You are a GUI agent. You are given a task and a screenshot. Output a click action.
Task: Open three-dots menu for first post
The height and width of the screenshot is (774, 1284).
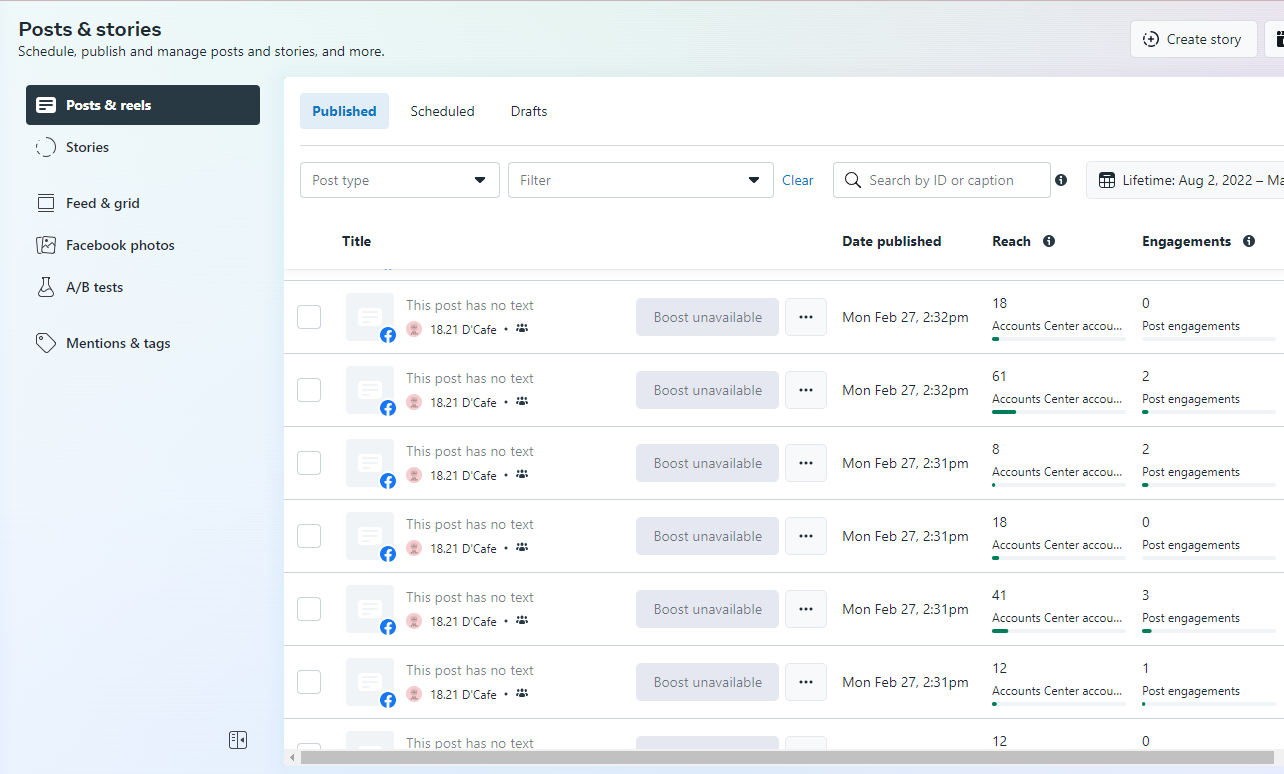[806, 317]
